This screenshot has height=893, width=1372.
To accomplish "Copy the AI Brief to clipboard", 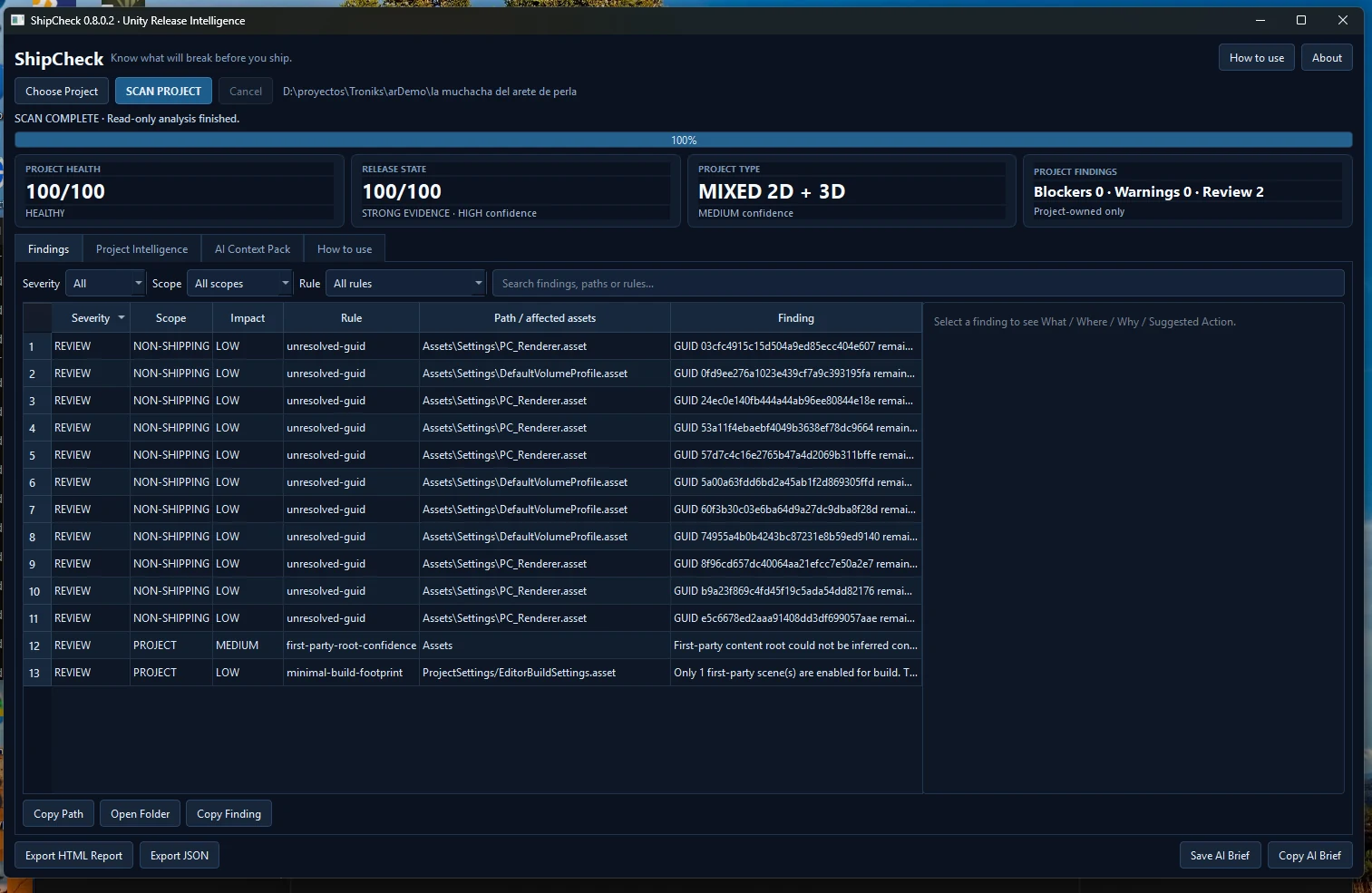I will 1309,856.
